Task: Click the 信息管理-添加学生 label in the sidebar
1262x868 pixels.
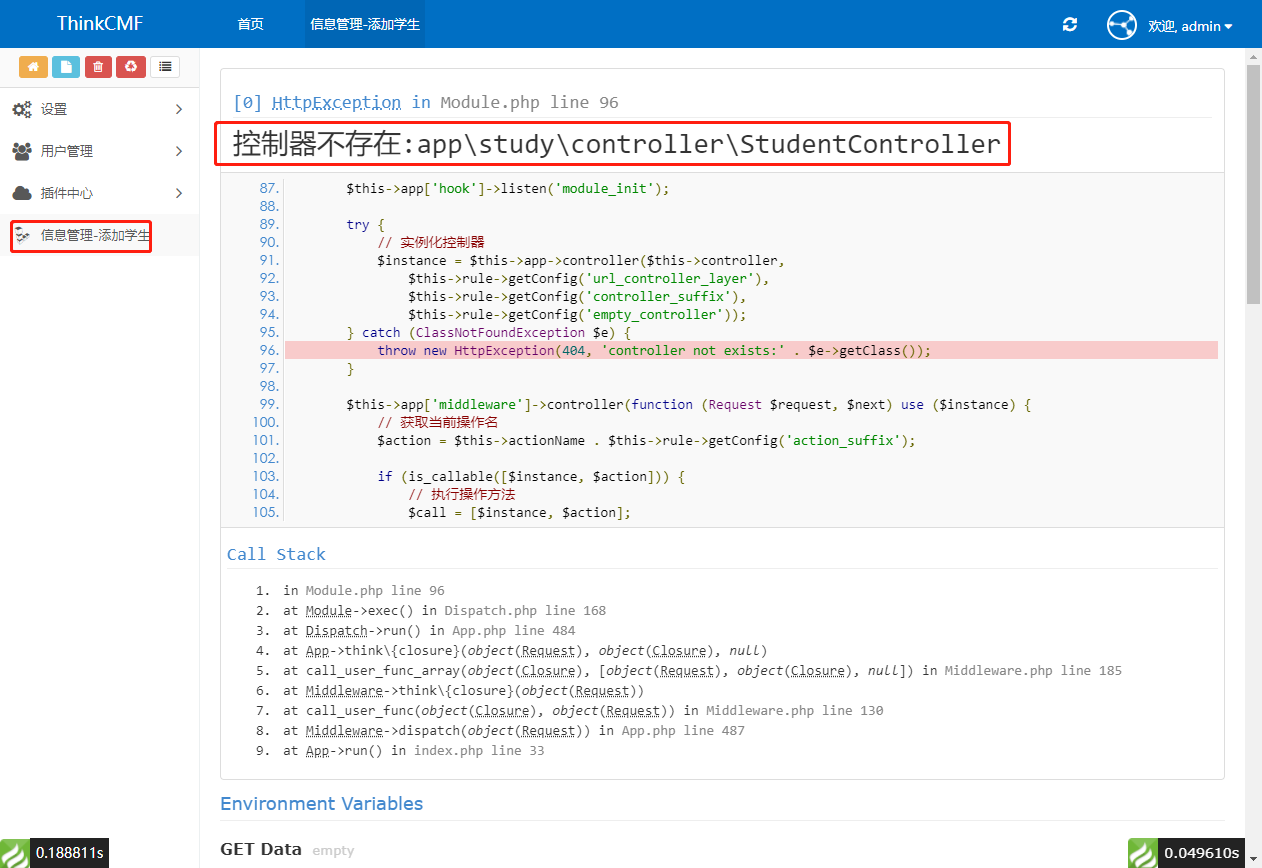Action: pyautogui.click(x=96, y=236)
